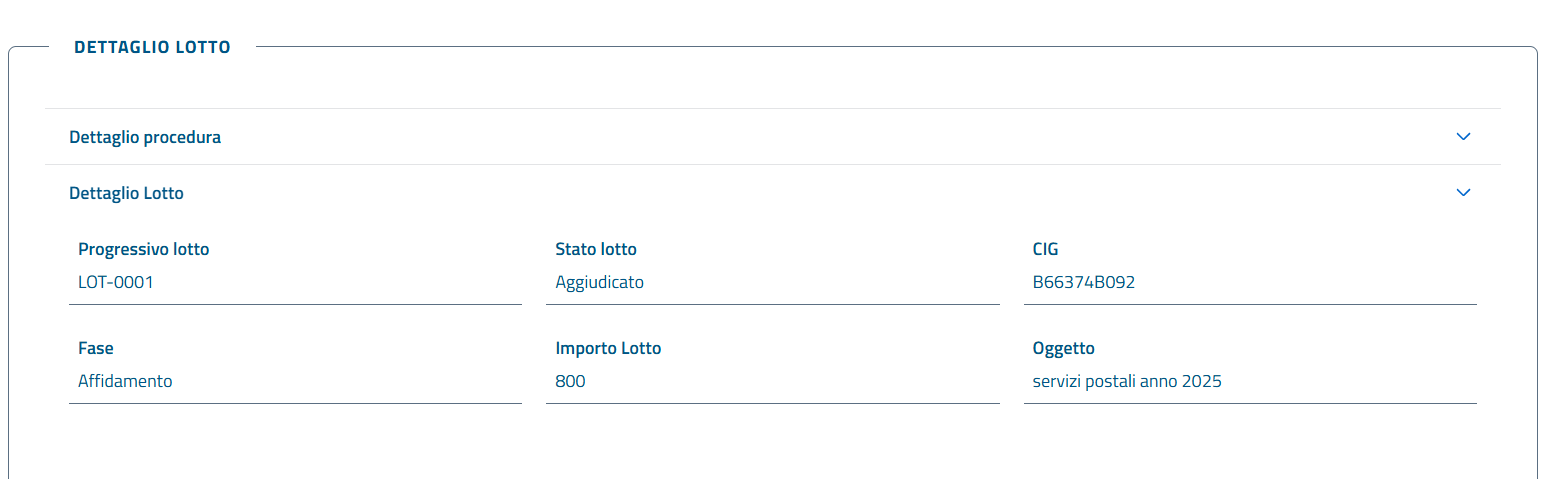Select the Progressivo lotto field LOT-0001

point(295,283)
